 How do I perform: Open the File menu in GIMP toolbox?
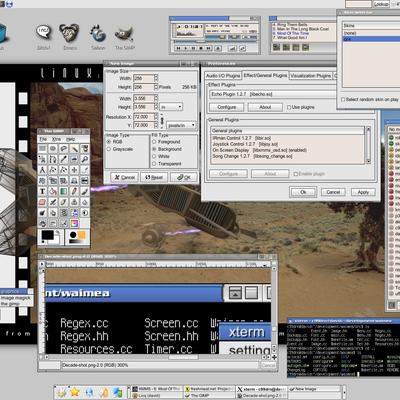tap(43, 139)
